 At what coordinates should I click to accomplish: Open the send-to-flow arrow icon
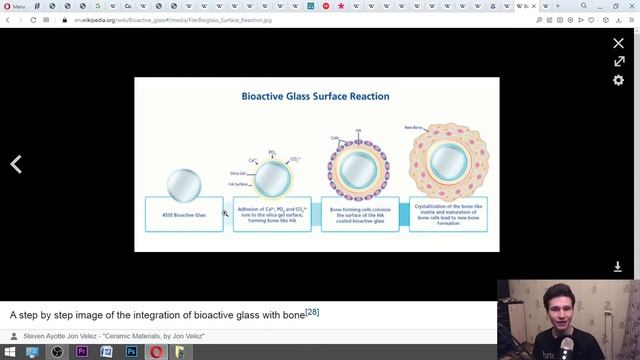click(x=581, y=20)
